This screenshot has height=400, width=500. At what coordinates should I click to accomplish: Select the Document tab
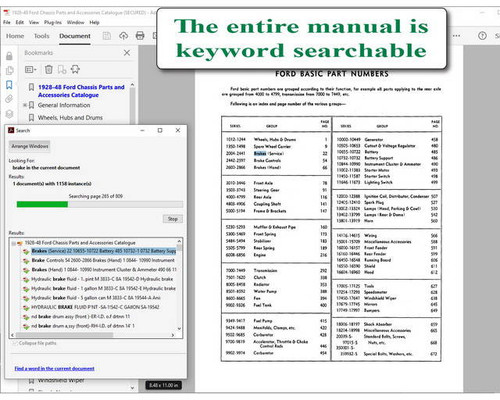click(75, 36)
